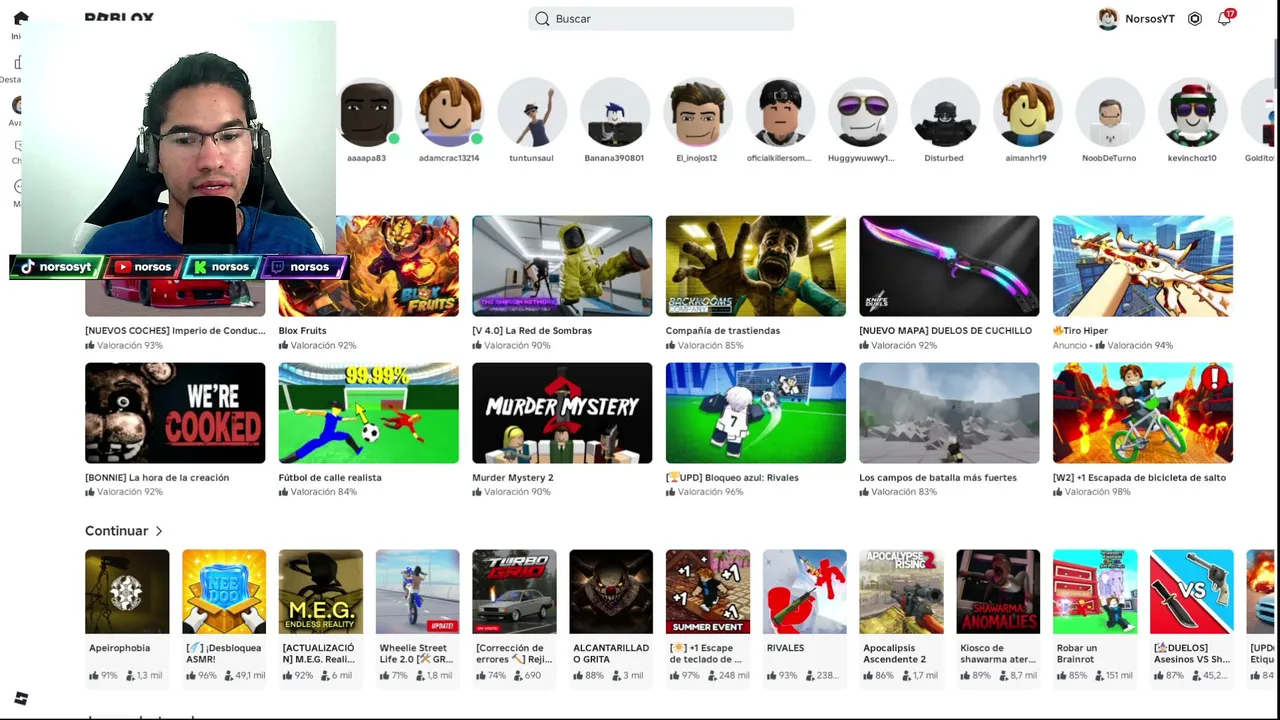Open Bloqueo azul: Rivales thumbnail

tap(756, 413)
